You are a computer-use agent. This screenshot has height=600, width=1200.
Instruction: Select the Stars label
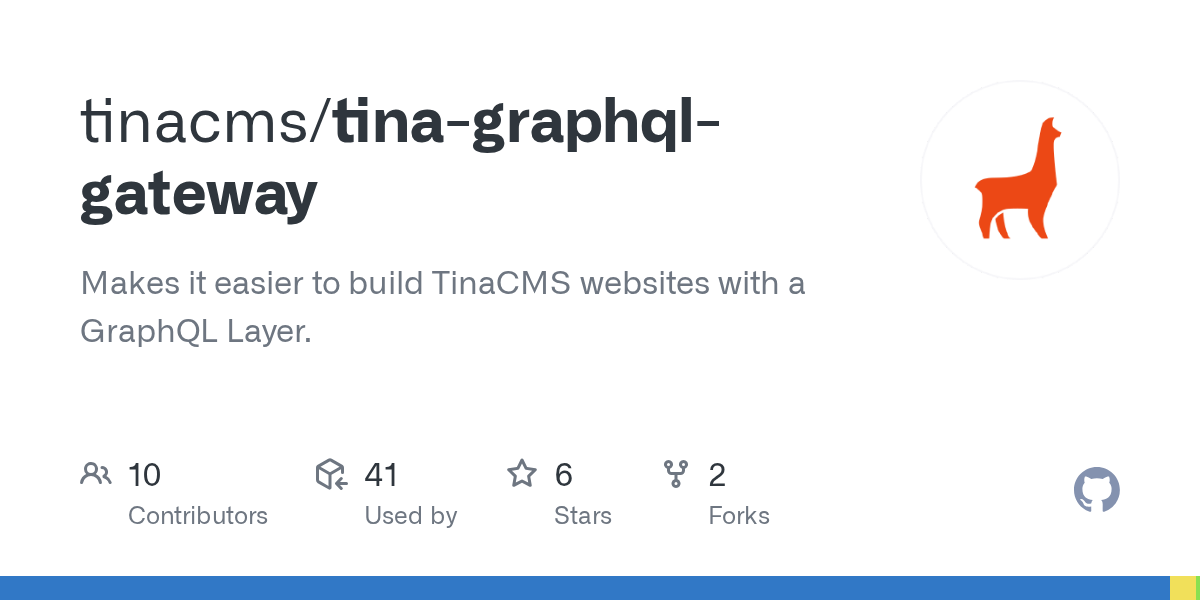(583, 516)
